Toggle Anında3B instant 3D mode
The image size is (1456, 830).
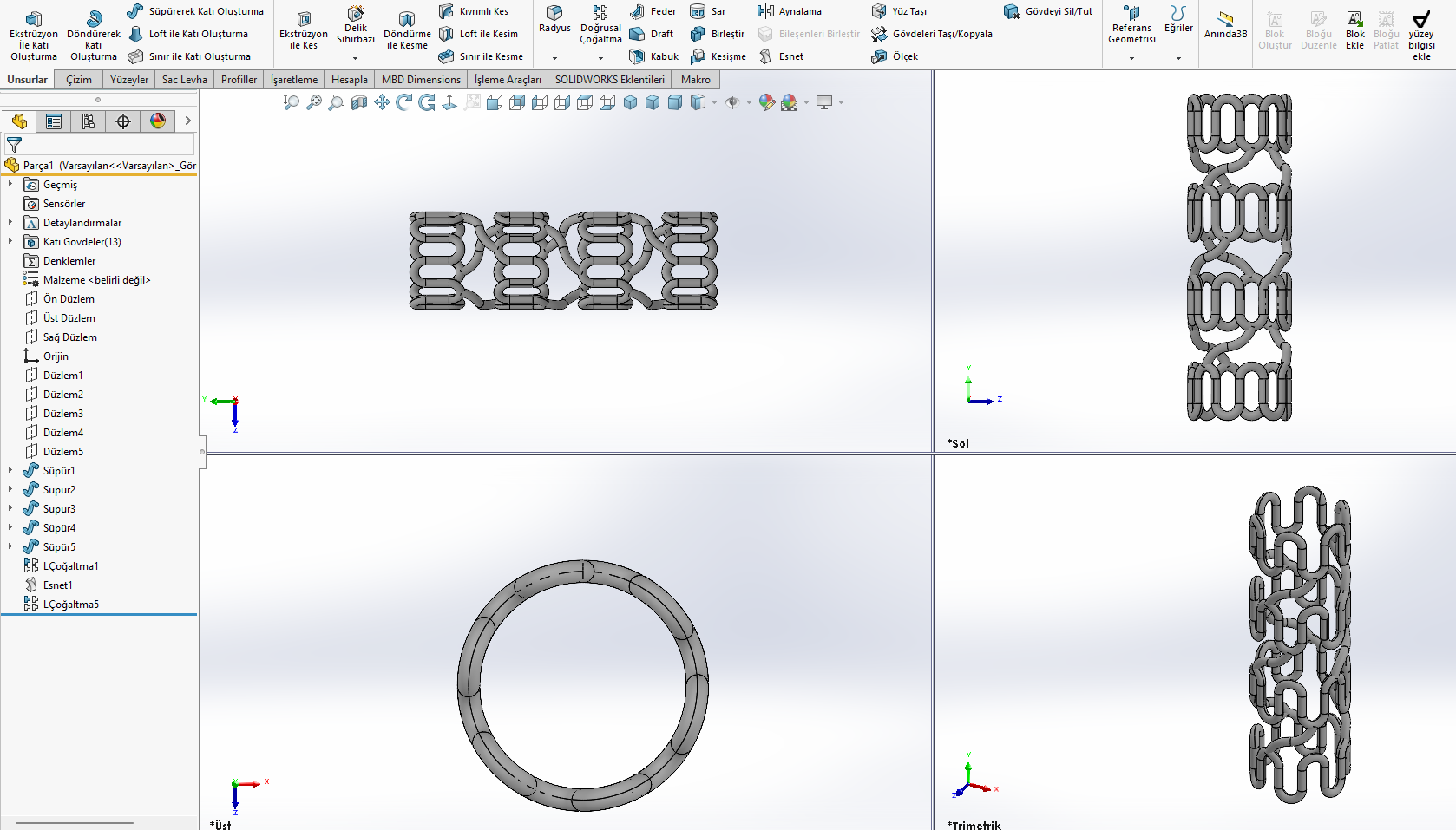click(1225, 24)
